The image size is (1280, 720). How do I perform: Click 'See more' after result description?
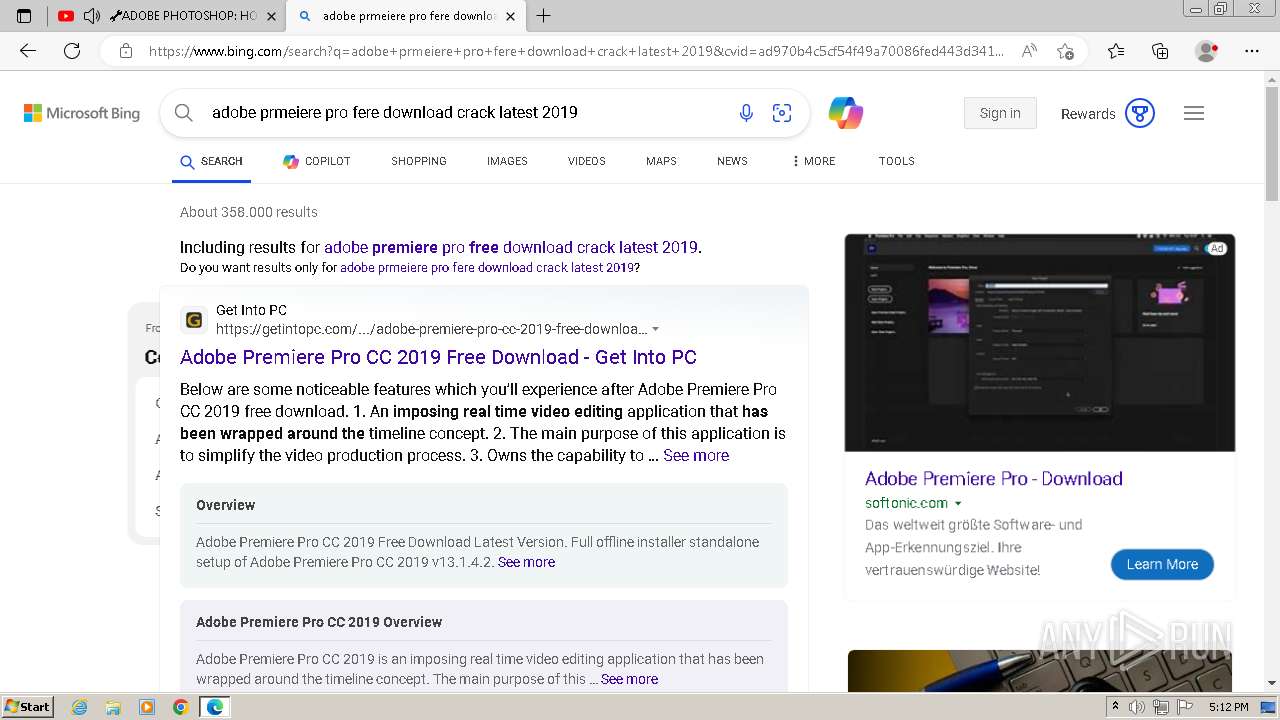point(696,455)
